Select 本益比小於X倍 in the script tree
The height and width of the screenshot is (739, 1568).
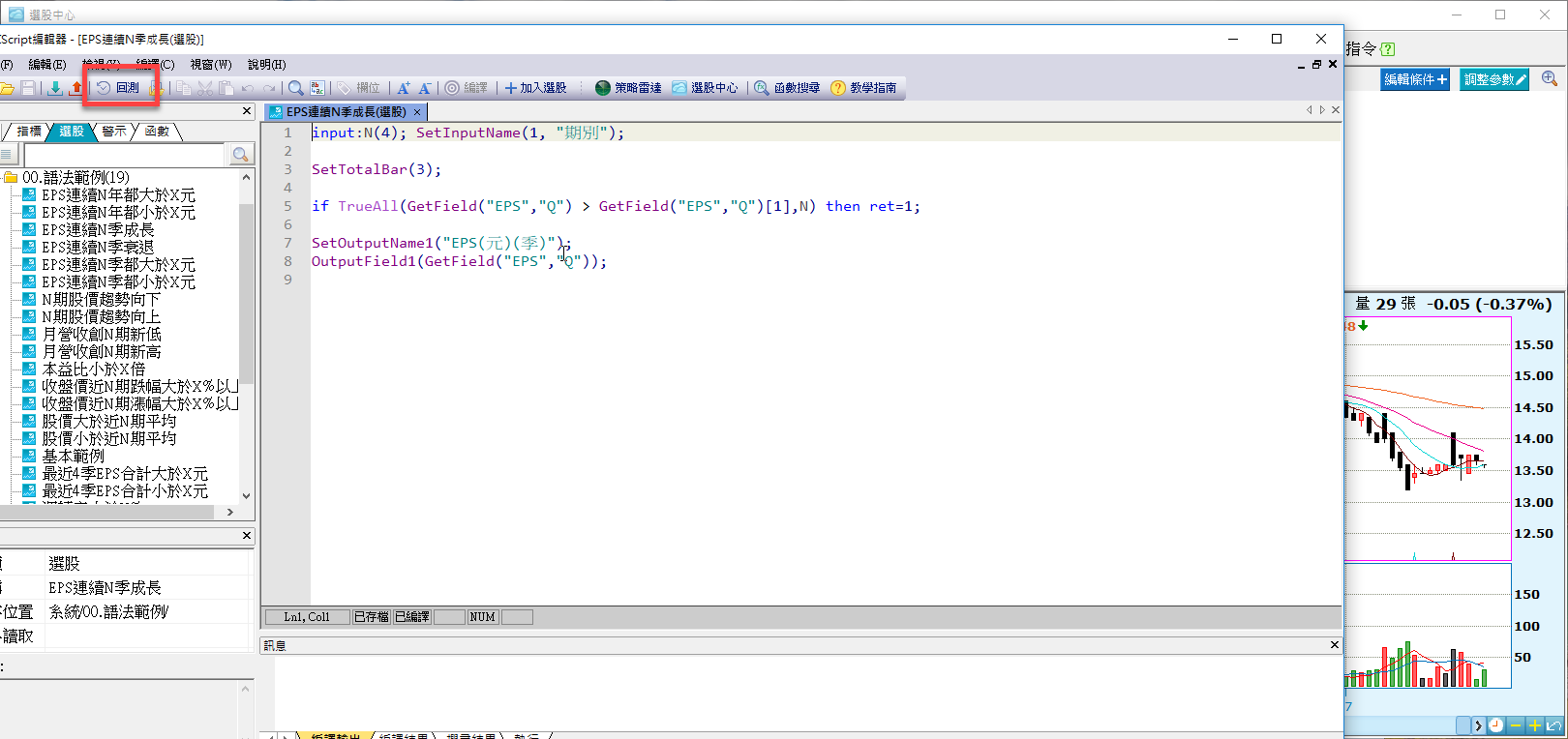(x=93, y=369)
